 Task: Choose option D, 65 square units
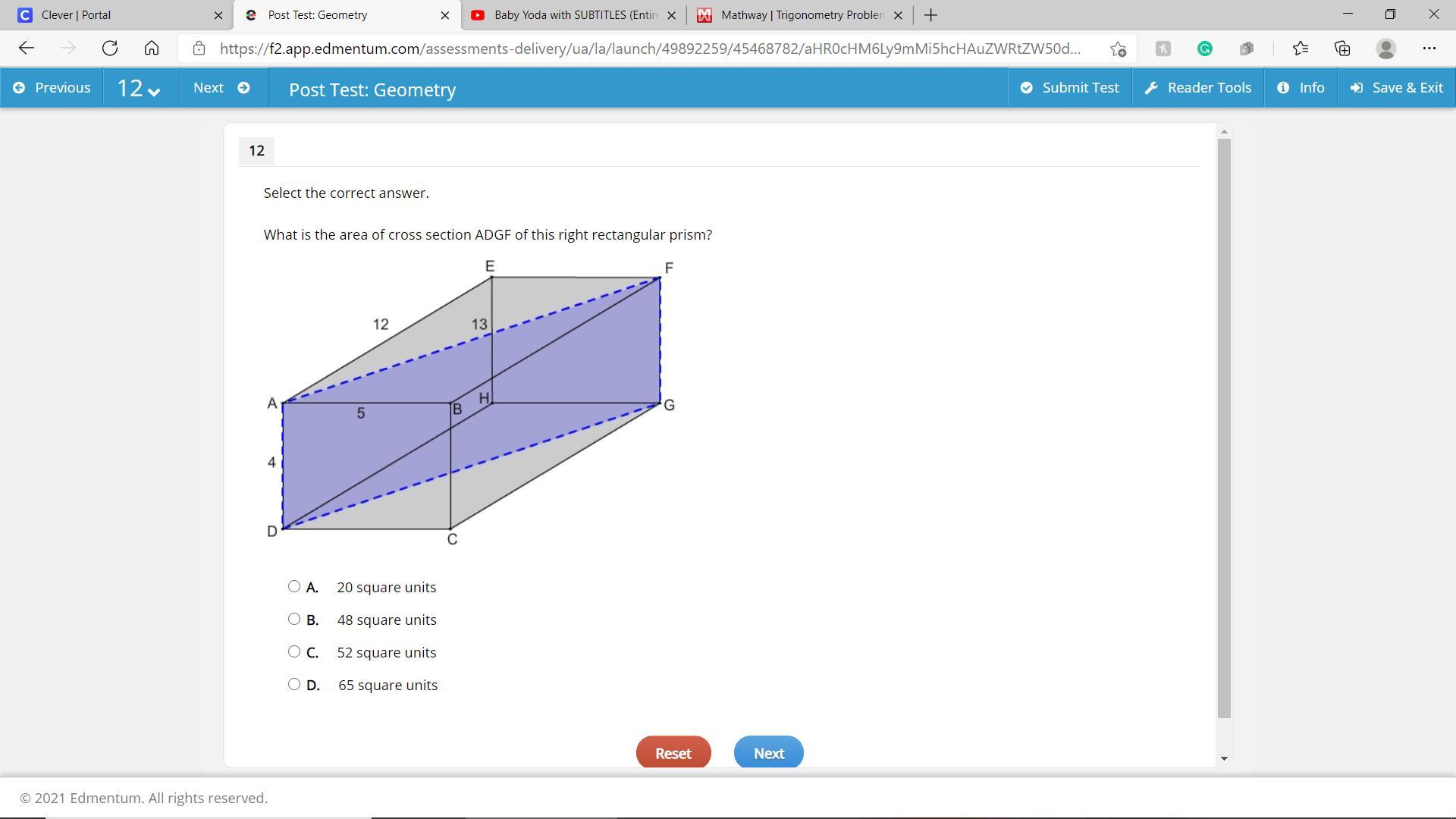[294, 684]
